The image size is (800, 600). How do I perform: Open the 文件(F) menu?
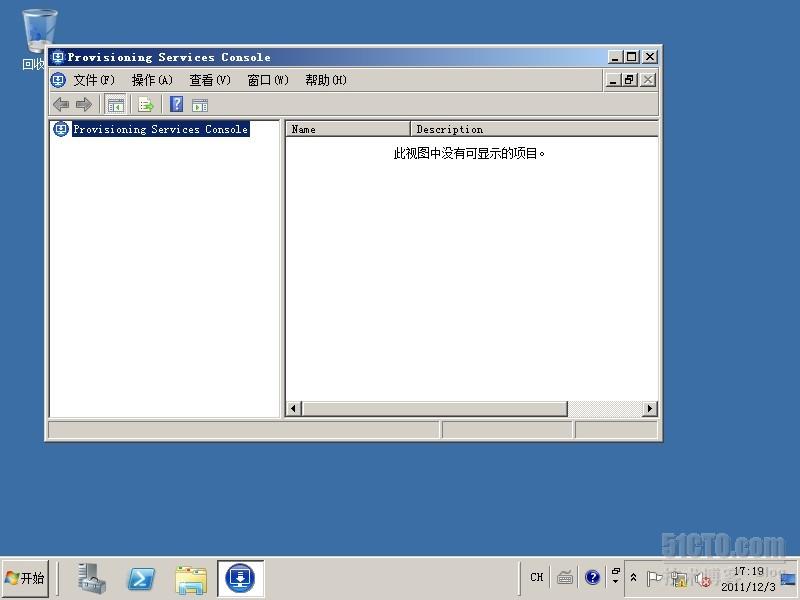coord(94,80)
